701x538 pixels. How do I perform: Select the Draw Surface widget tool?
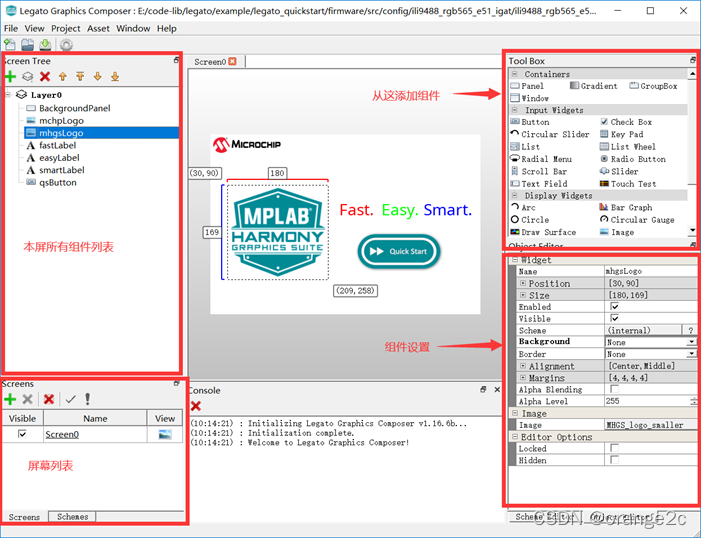pyautogui.click(x=543, y=232)
